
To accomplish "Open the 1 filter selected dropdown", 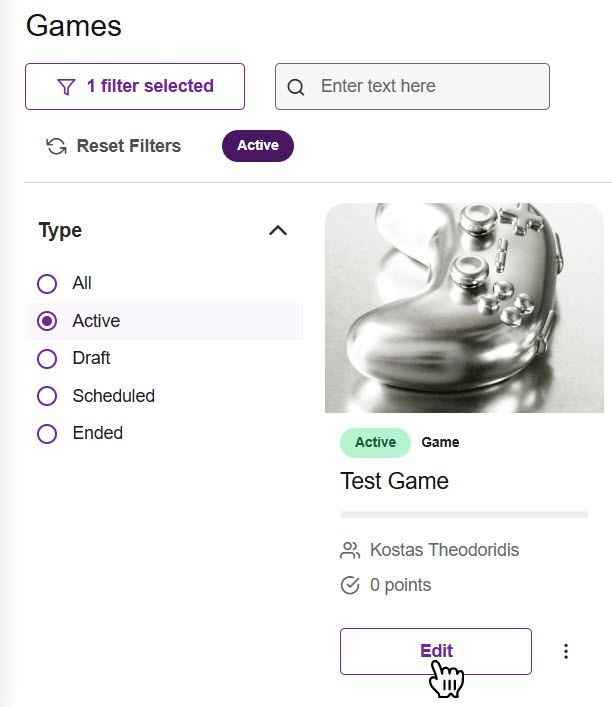I will [135, 87].
